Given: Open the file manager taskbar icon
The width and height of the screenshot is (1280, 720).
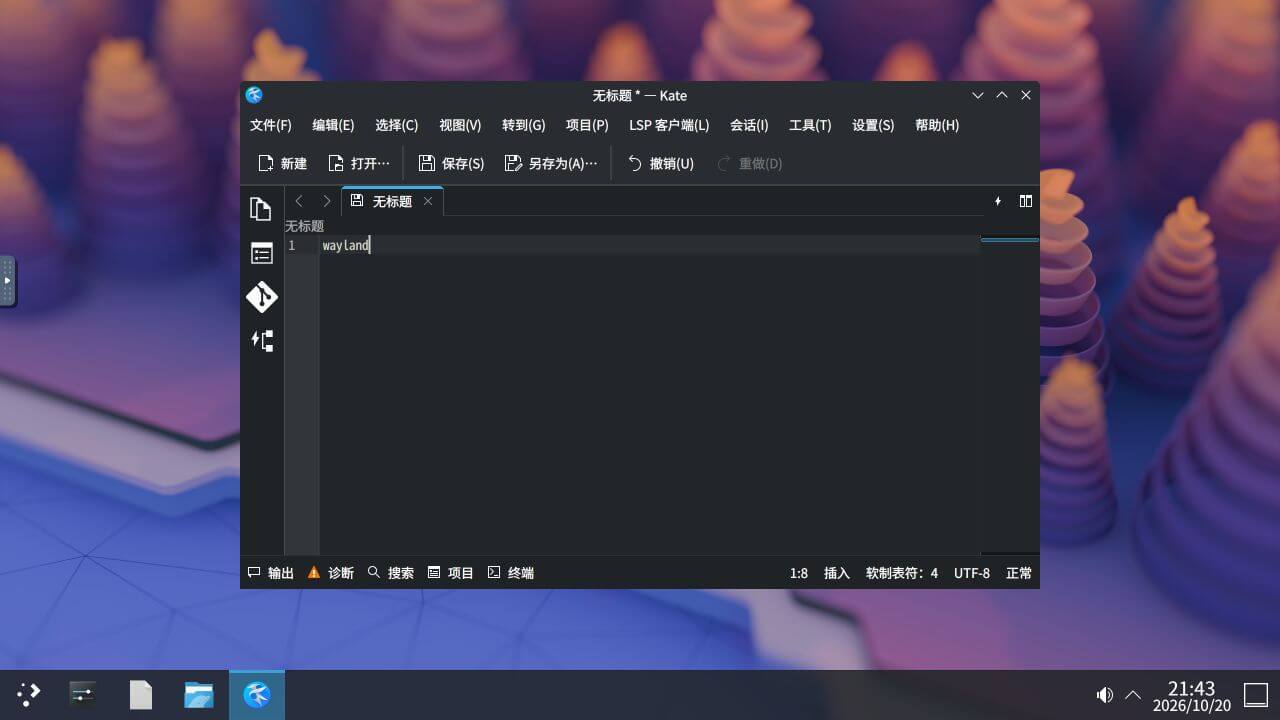Looking at the screenshot, I should tap(199, 694).
